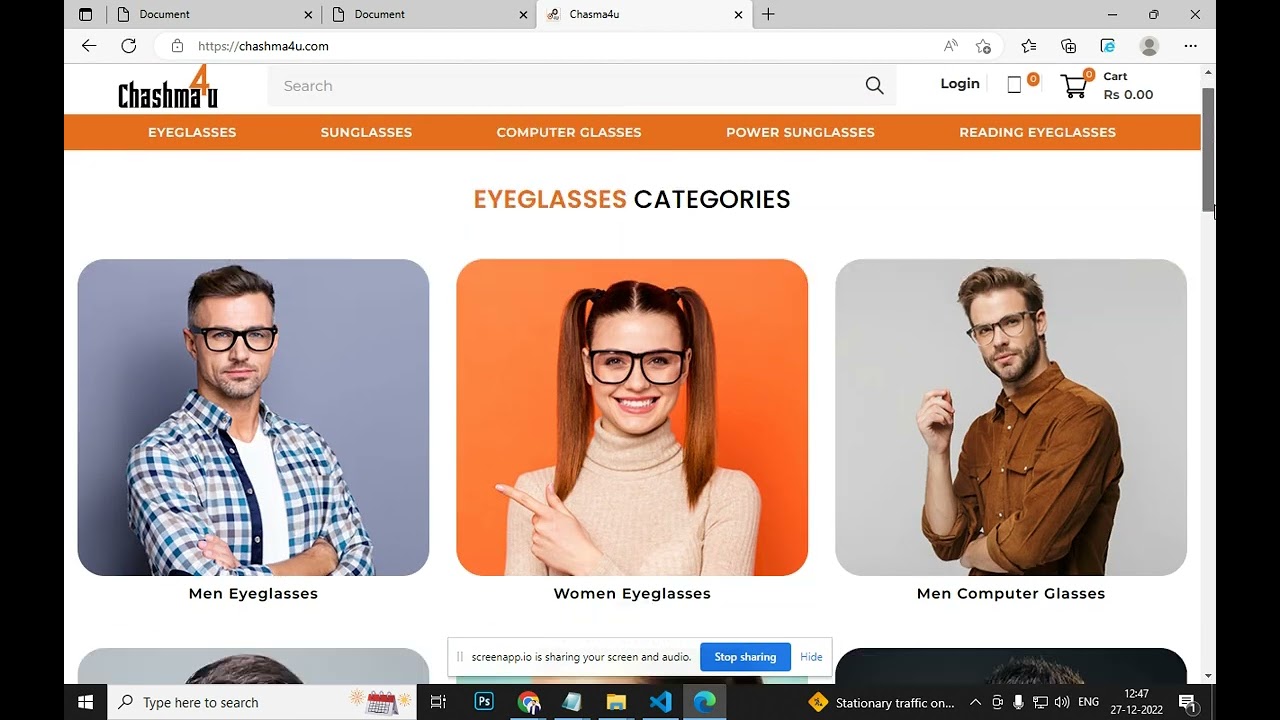
Task: Open Google Chrome from the taskbar
Action: coord(529,702)
